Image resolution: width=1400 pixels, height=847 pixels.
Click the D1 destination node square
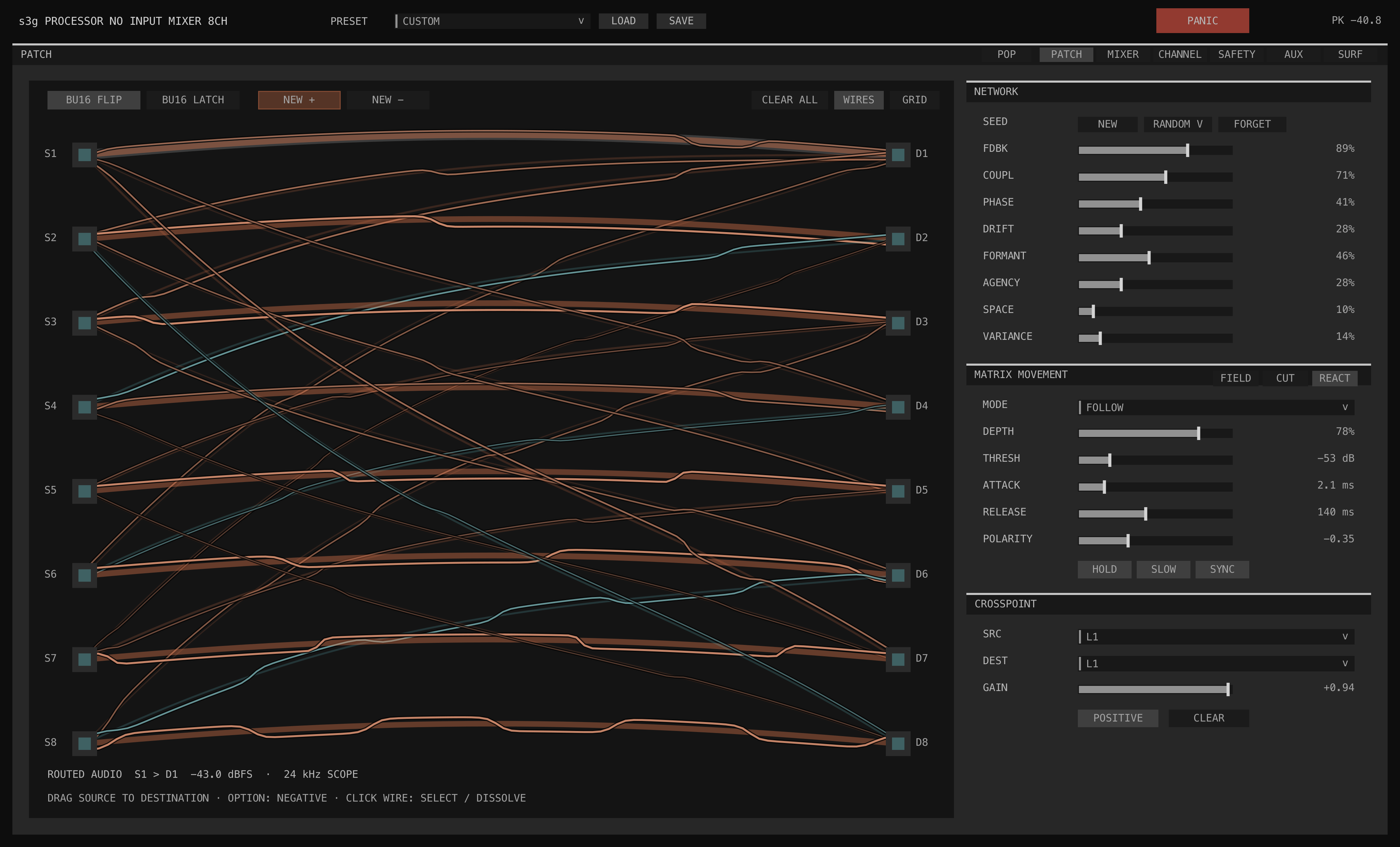point(898,154)
